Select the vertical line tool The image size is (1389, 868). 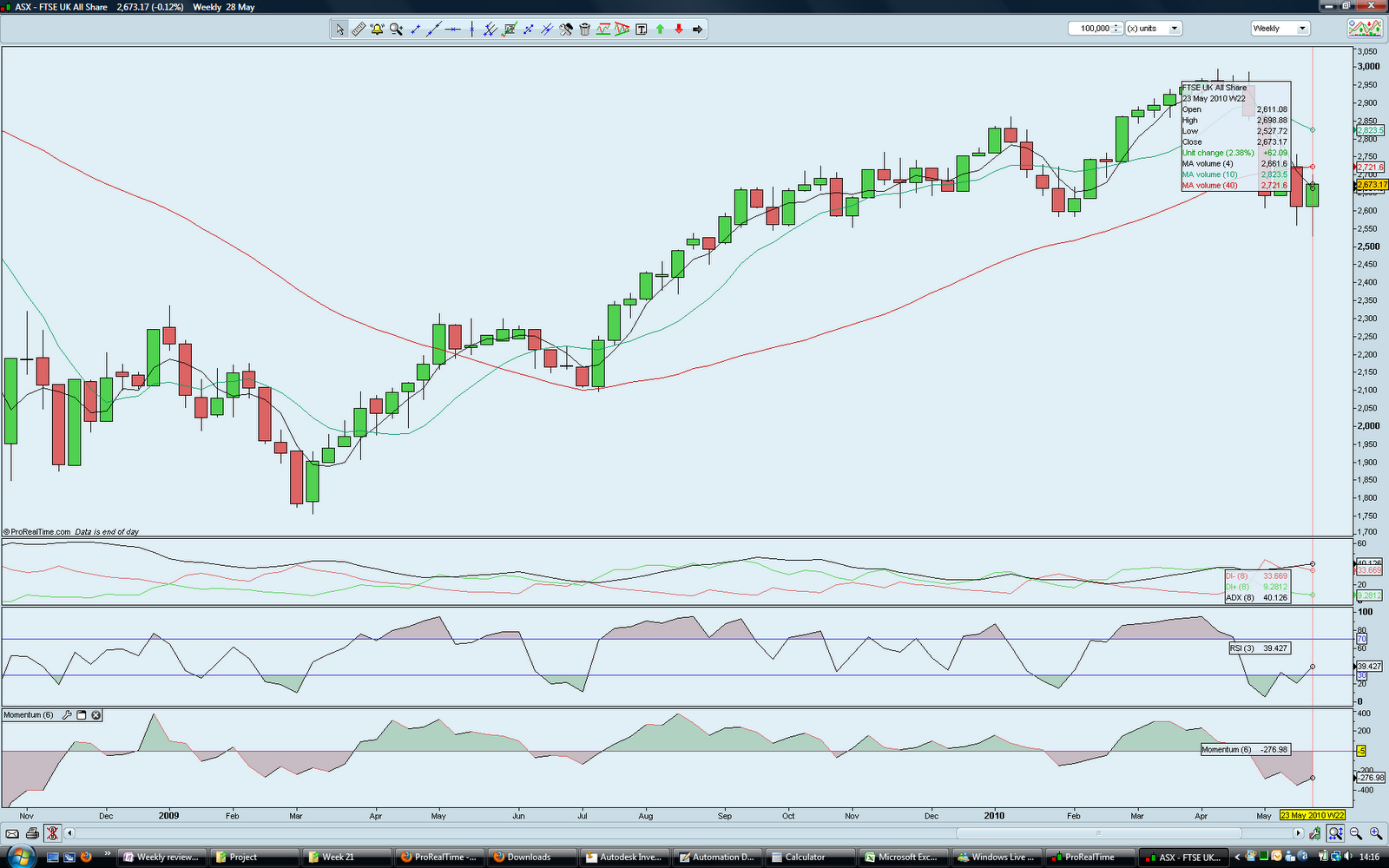[472, 29]
